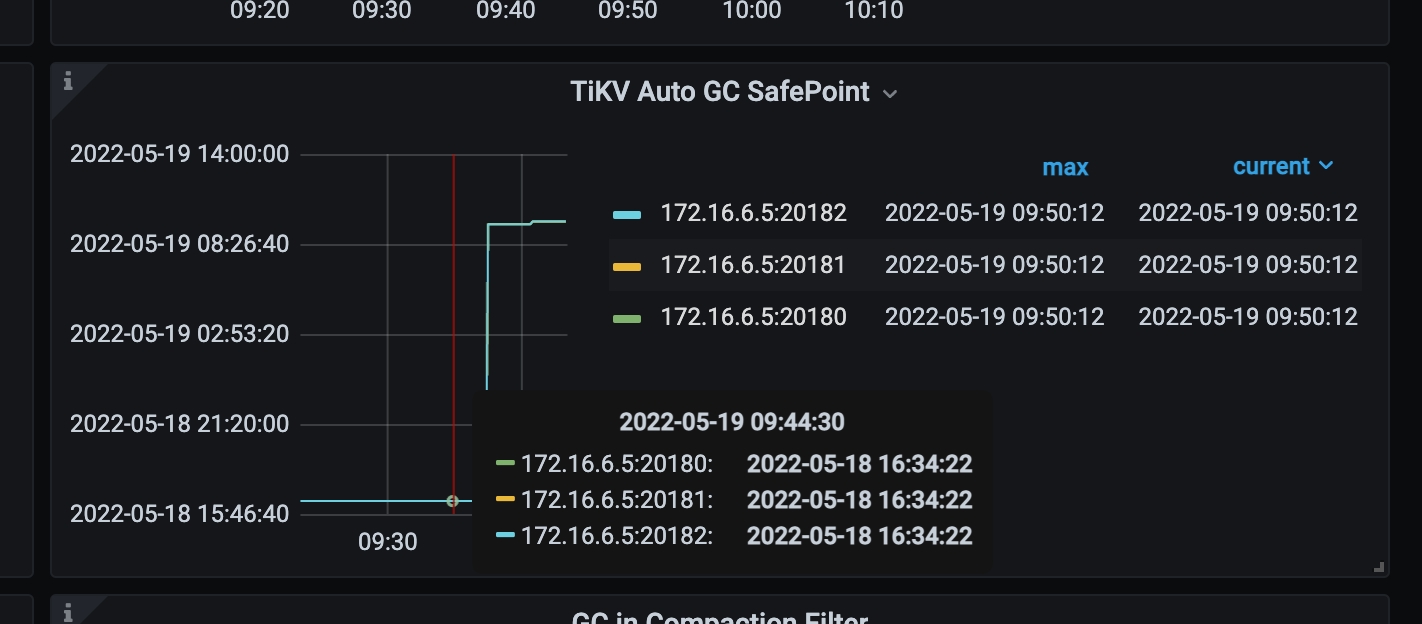Viewport: 1422px width, 624px height.
Task: Toggle visibility of series 172.16.6.5:20182 in legend
Action: tap(753, 213)
